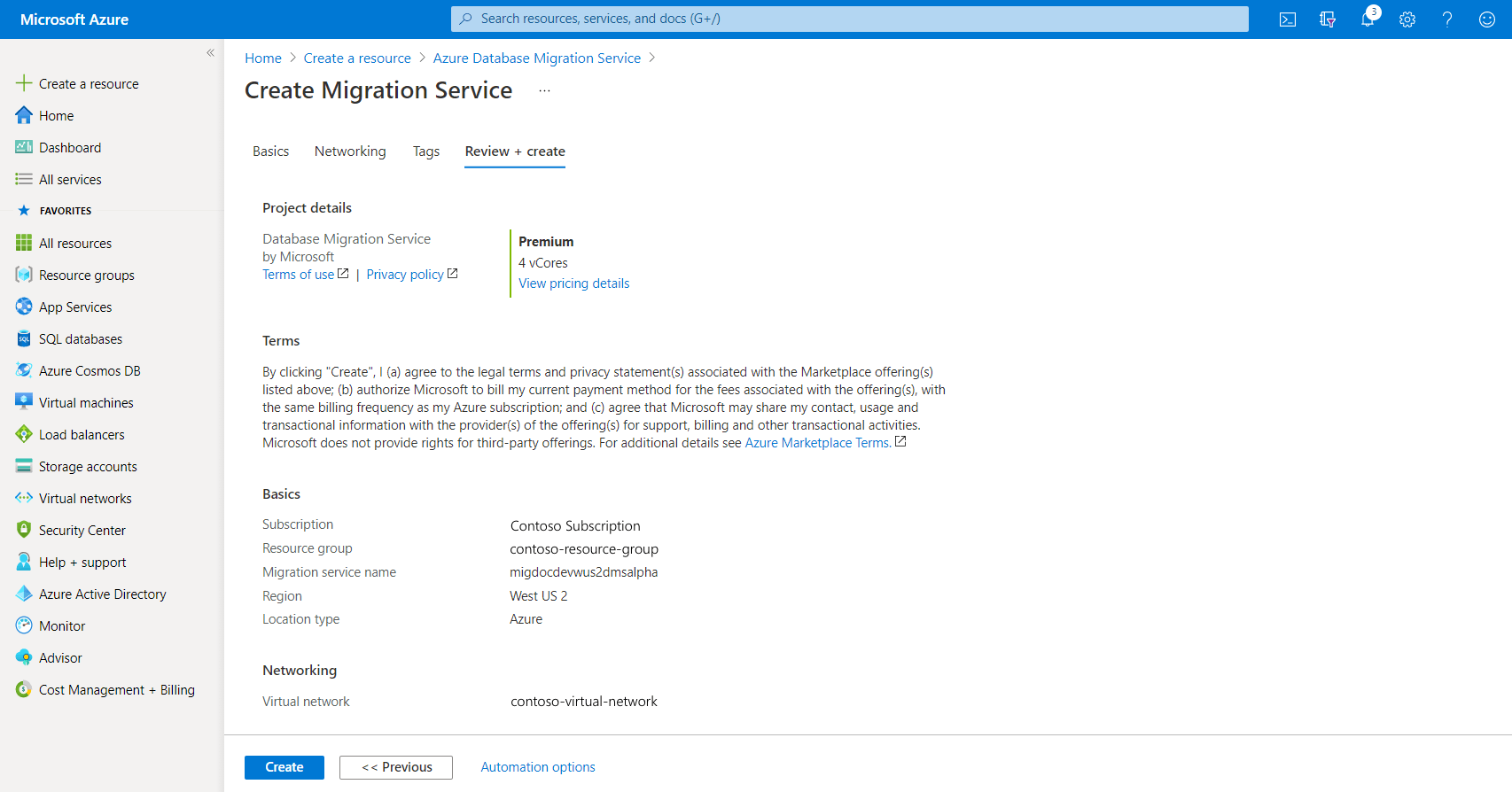Open Cloud Shell from the top bar
Screen dimensions: 1512x792
coord(1287,19)
